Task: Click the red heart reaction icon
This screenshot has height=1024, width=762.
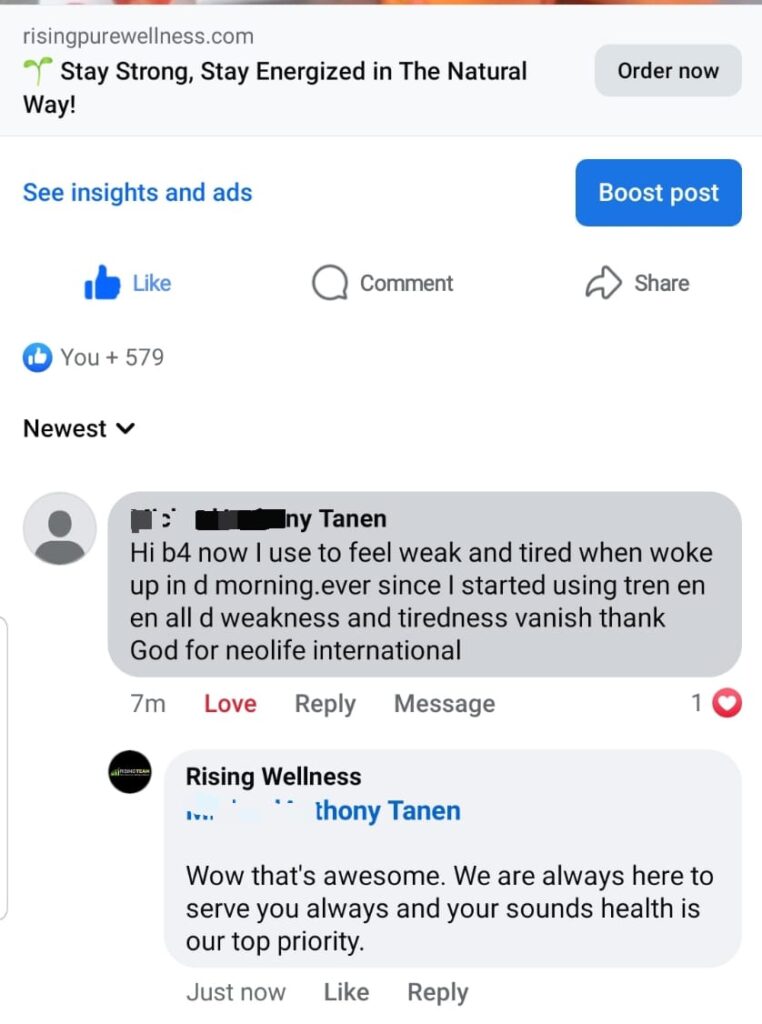Action: [727, 704]
